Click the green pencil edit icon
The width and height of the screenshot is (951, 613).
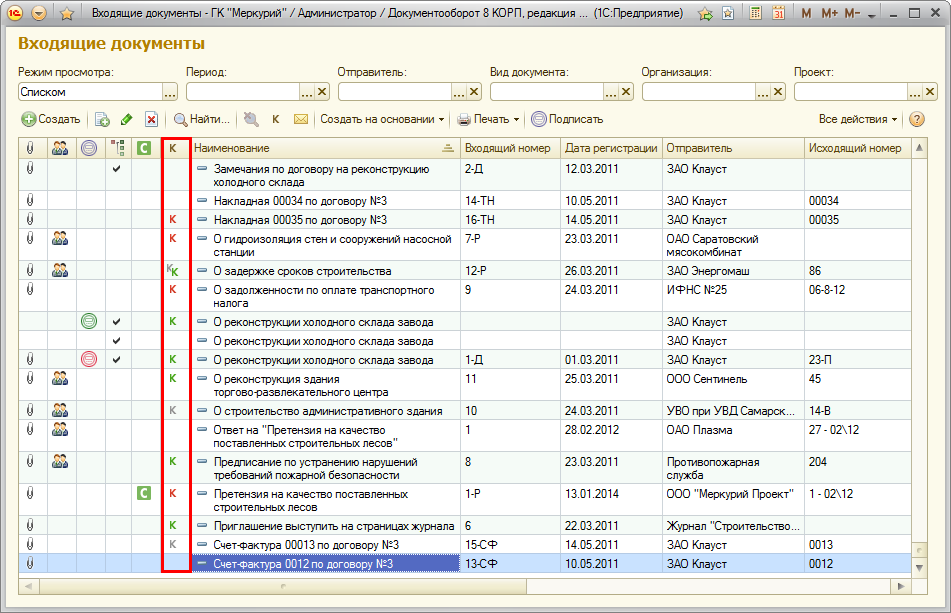click(126, 119)
